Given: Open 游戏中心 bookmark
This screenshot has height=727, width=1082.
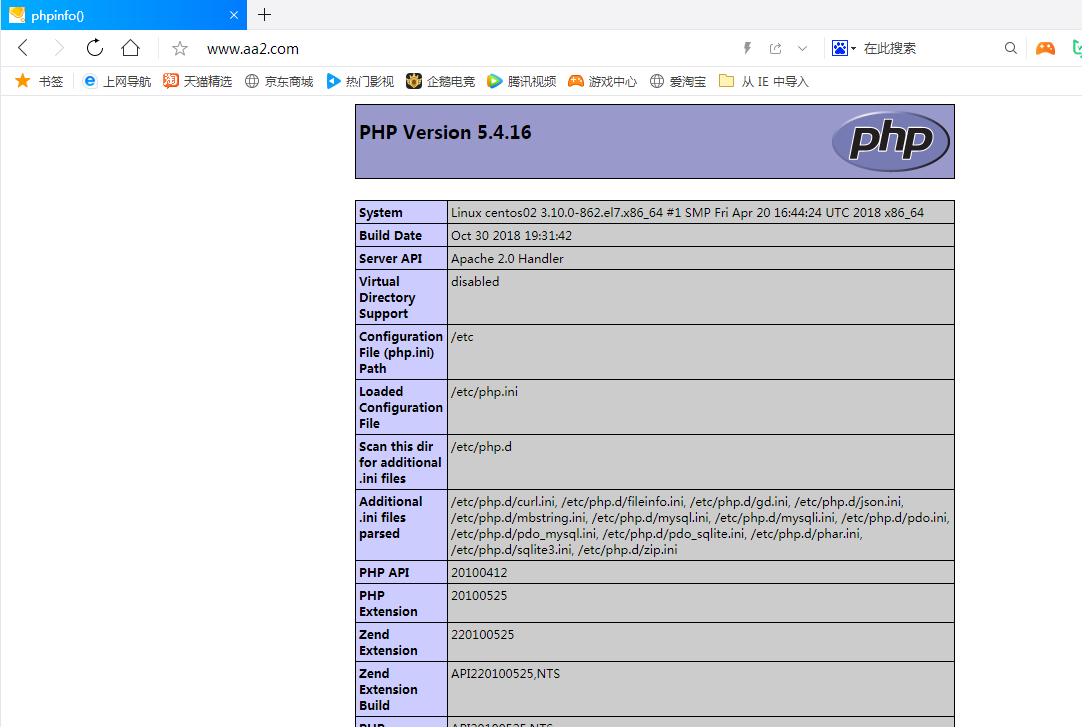Looking at the screenshot, I should coord(602,81).
